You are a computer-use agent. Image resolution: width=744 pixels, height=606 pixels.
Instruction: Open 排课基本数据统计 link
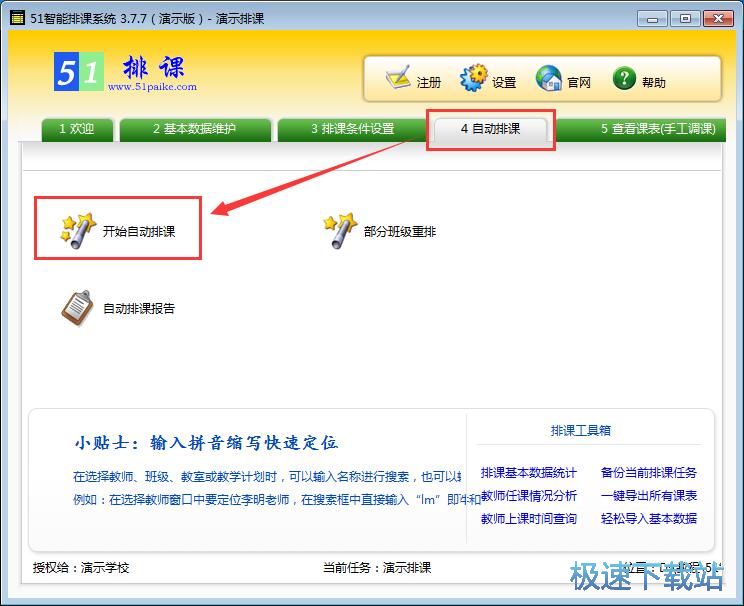(x=528, y=473)
